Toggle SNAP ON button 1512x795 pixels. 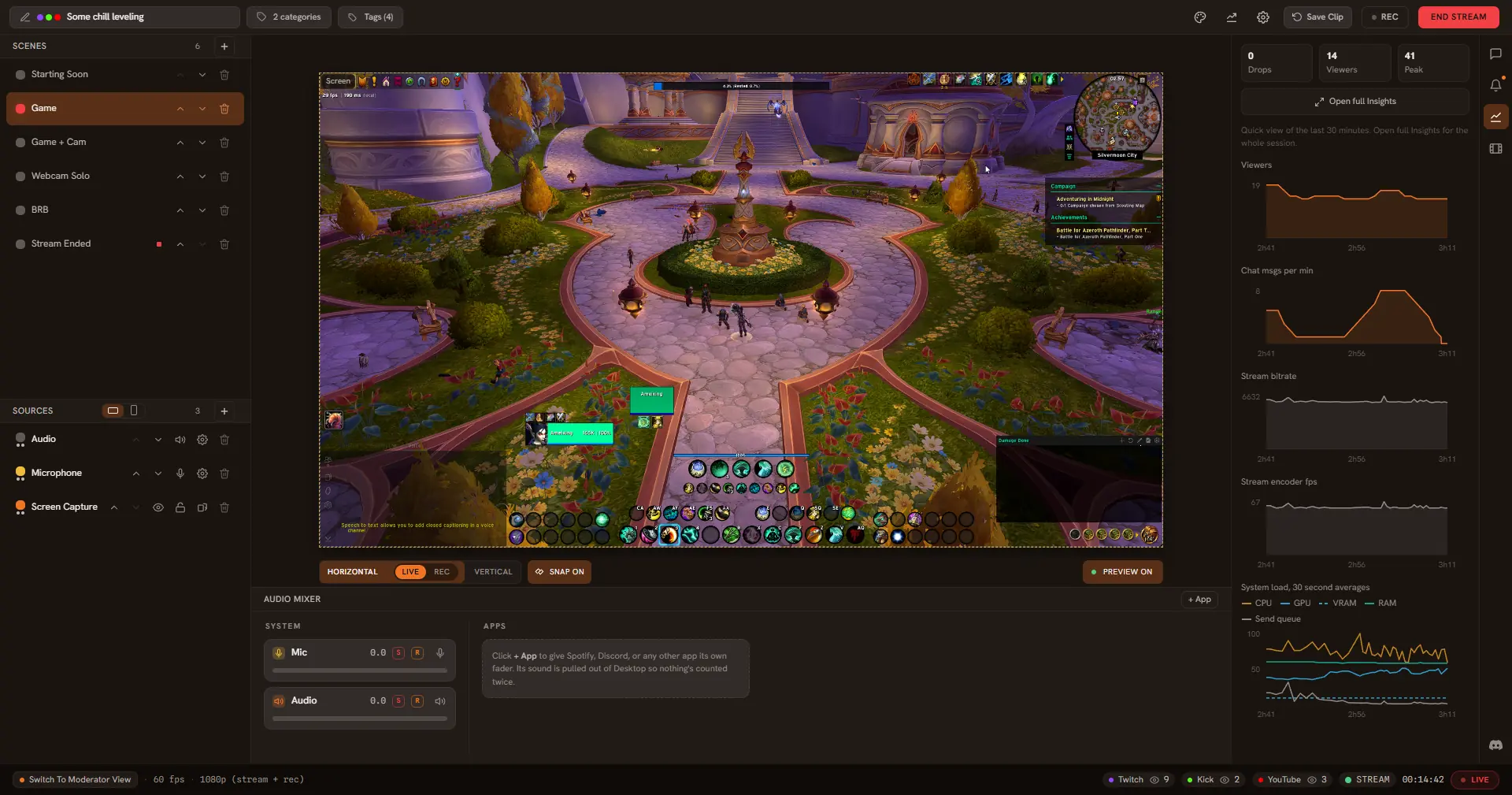pyautogui.click(x=559, y=572)
